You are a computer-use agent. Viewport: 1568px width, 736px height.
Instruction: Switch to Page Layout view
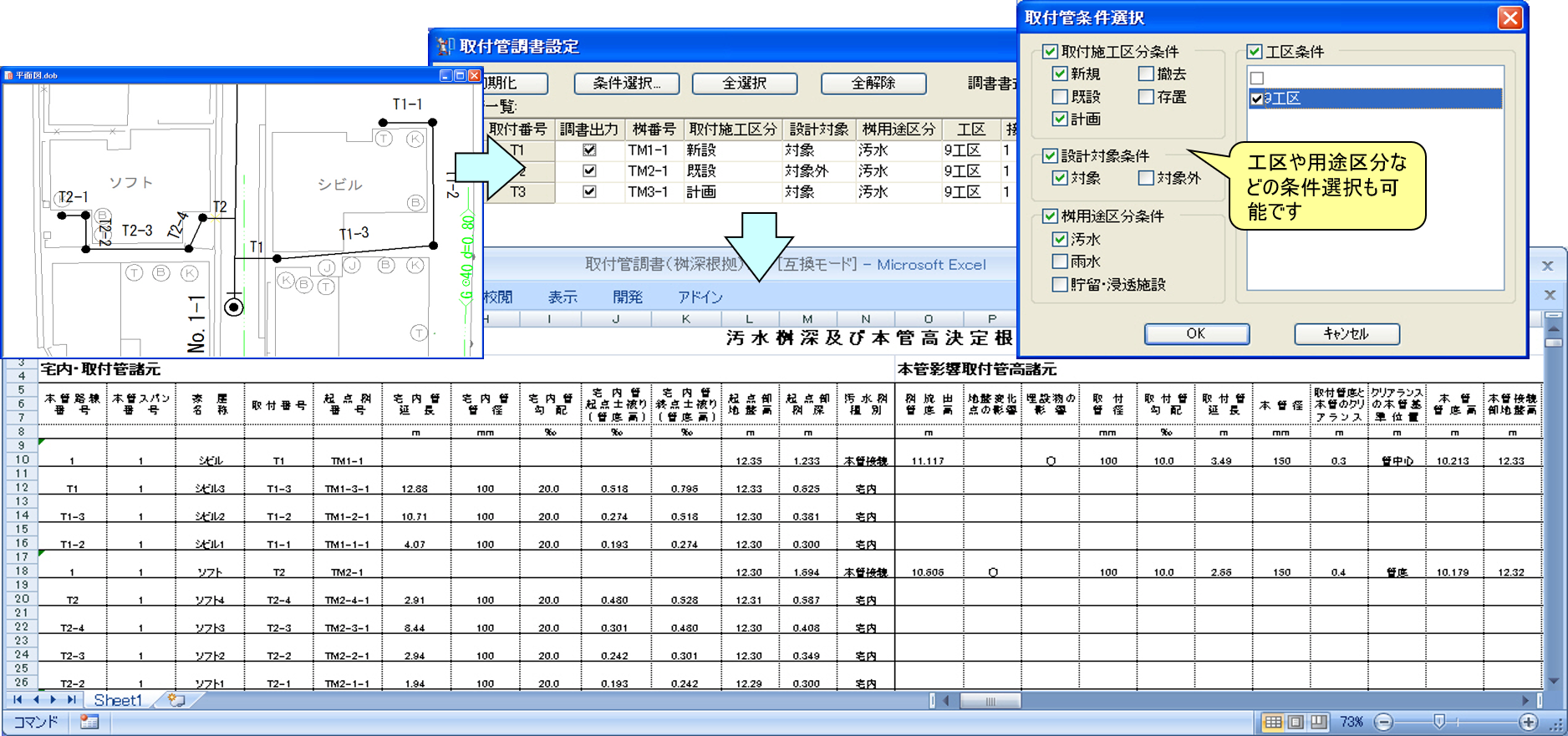tap(1296, 722)
